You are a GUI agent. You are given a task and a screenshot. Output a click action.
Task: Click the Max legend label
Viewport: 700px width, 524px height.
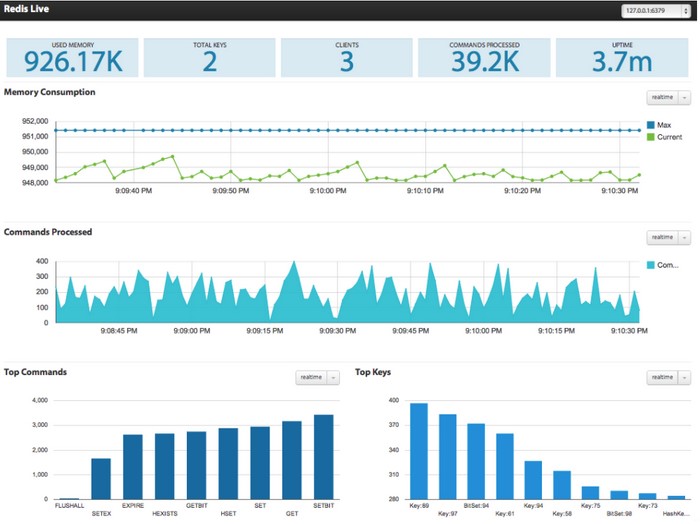(x=664, y=125)
